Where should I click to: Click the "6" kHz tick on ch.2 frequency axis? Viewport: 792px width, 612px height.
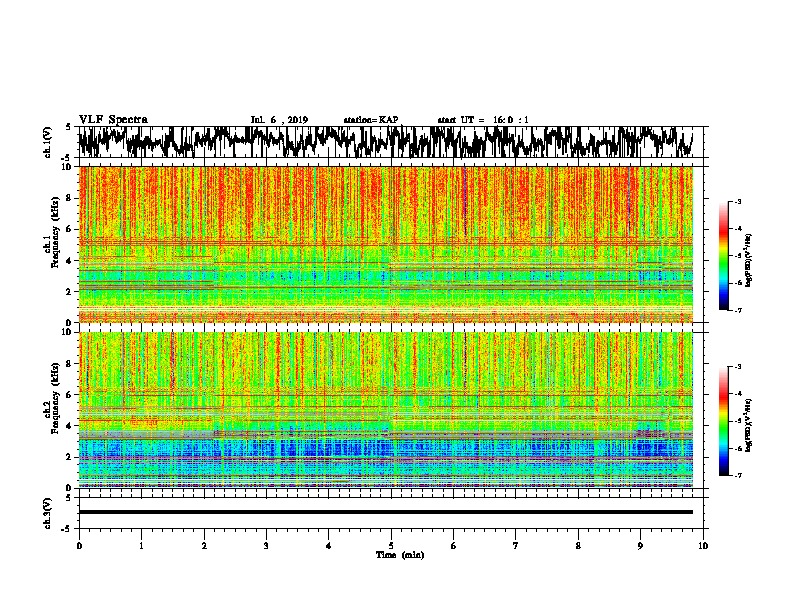[x=70, y=395]
